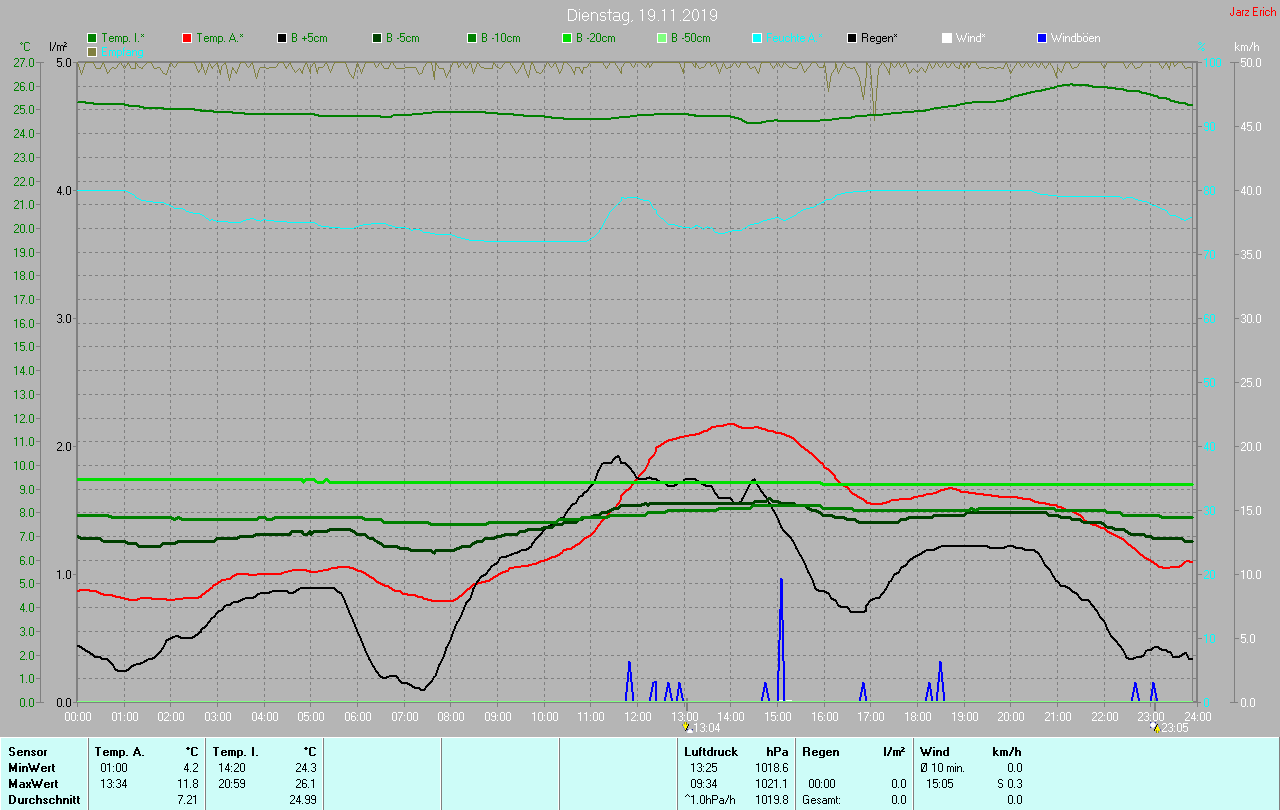Image resolution: width=1280 pixels, height=810 pixels.
Task: Click the olive legend square below Temp. I.
Action: tap(92, 51)
